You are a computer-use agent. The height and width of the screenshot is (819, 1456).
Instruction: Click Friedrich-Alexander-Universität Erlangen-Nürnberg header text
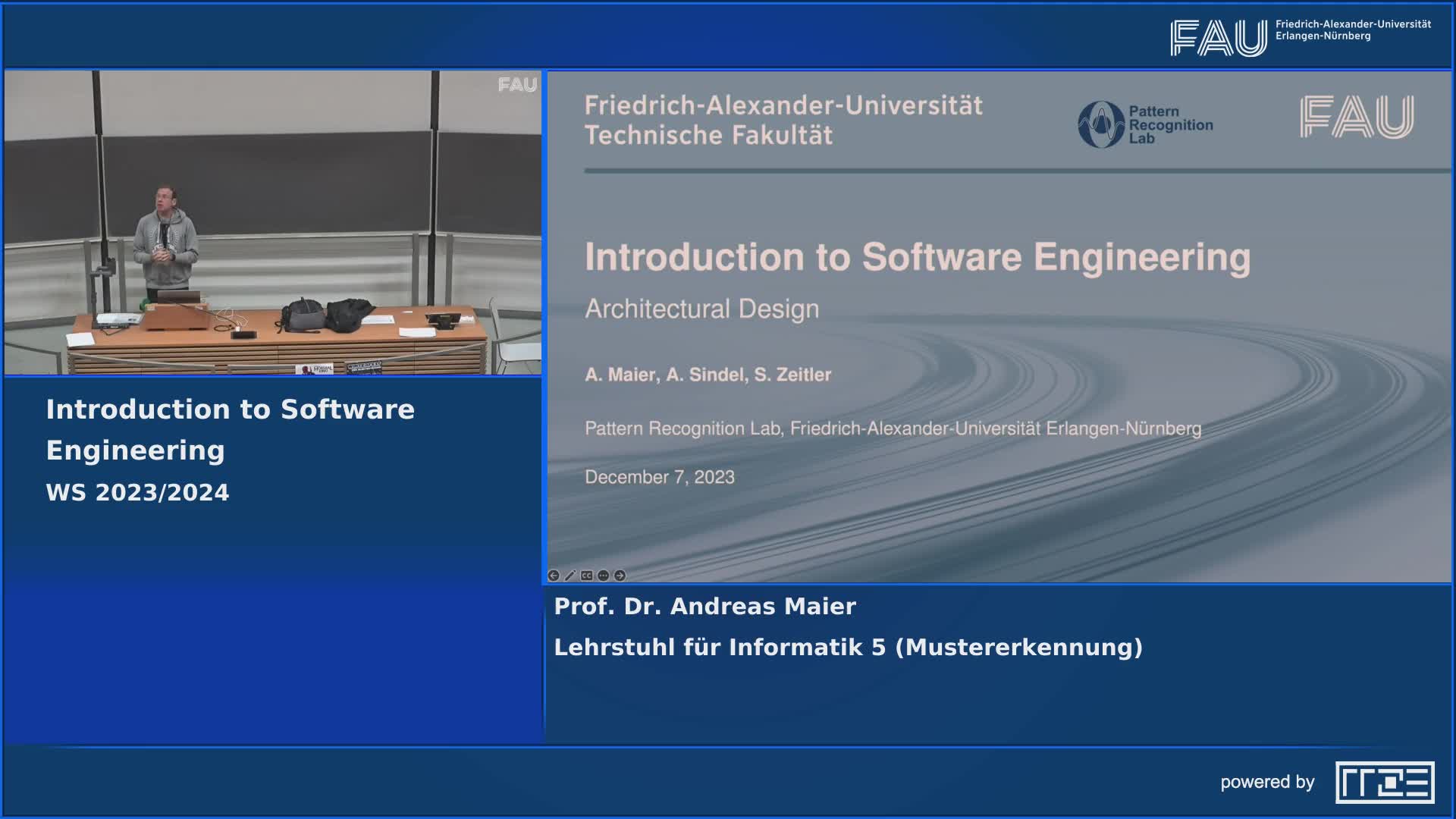1352,30
